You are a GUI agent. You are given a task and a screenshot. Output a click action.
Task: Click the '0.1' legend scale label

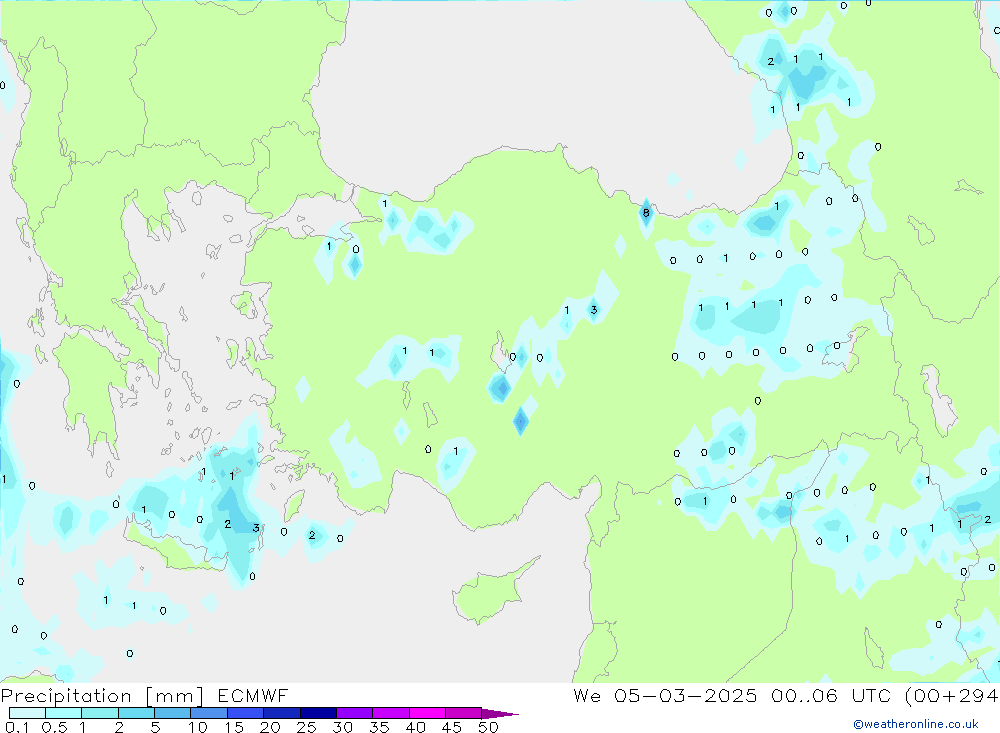[x=17, y=727]
